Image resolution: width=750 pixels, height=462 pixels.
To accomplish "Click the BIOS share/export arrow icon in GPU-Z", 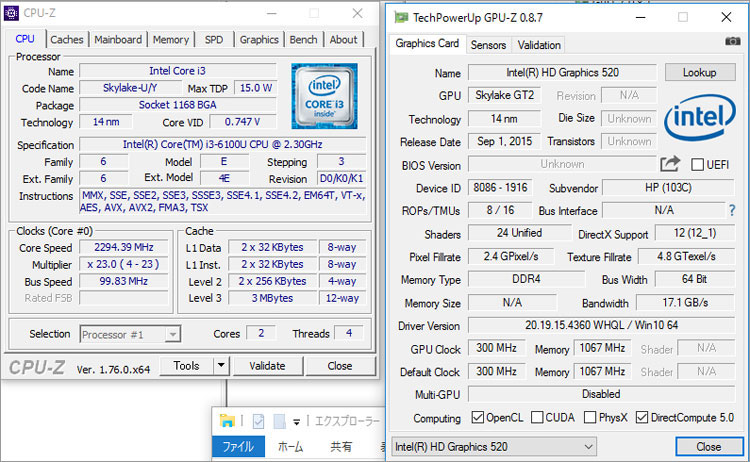I will 670,164.
